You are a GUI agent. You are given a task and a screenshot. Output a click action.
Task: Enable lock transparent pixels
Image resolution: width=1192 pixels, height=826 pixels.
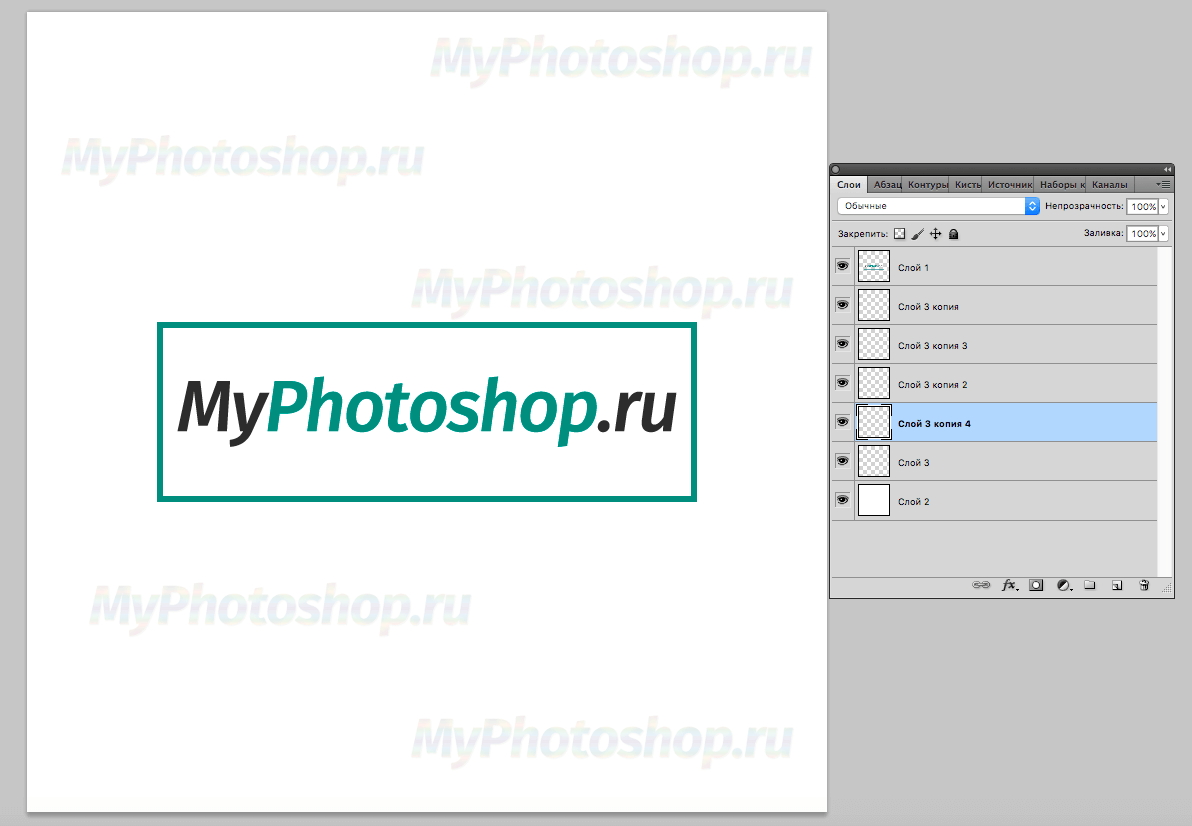coord(899,233)
